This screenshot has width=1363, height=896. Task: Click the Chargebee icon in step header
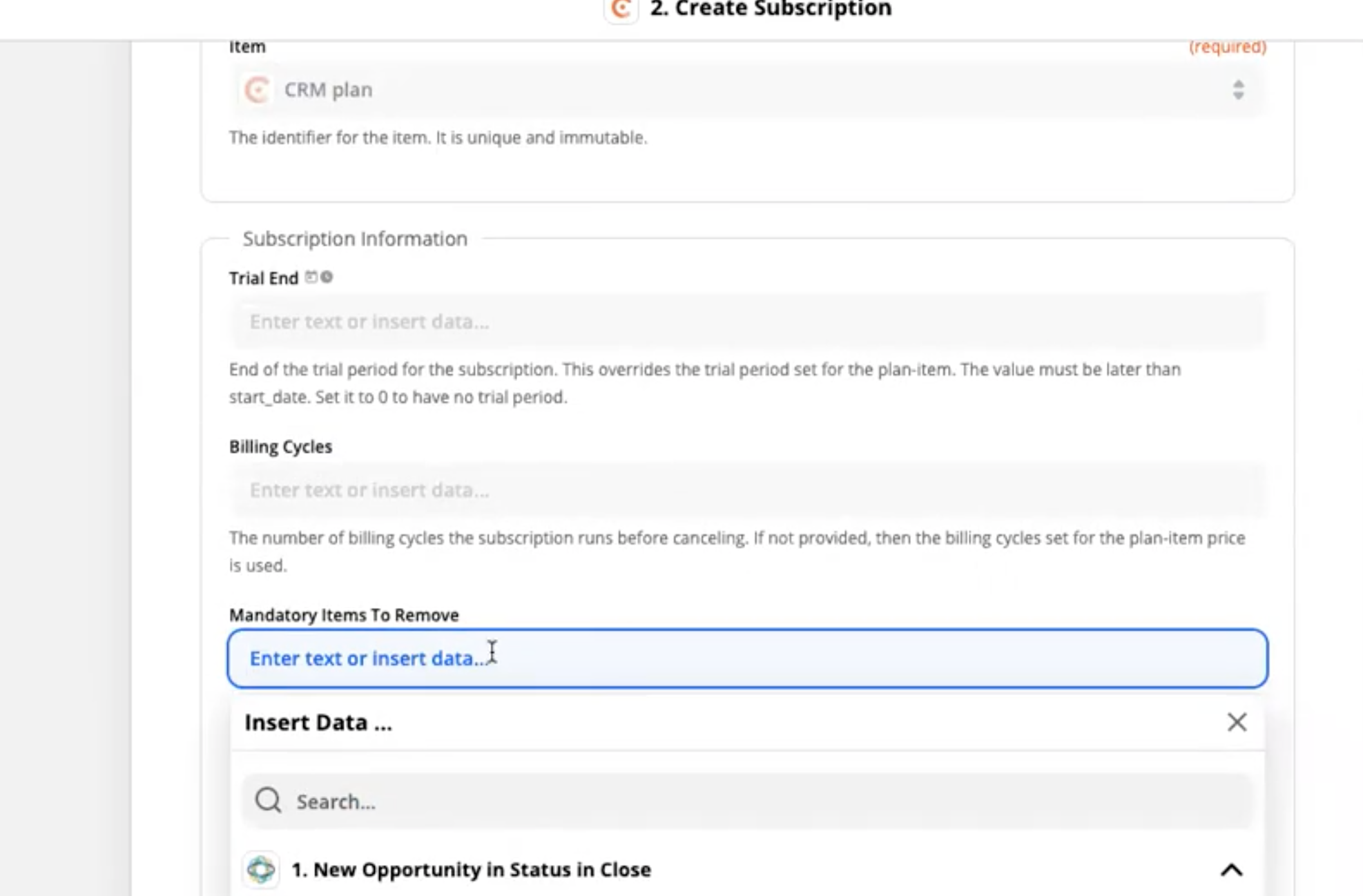point(621,9)
